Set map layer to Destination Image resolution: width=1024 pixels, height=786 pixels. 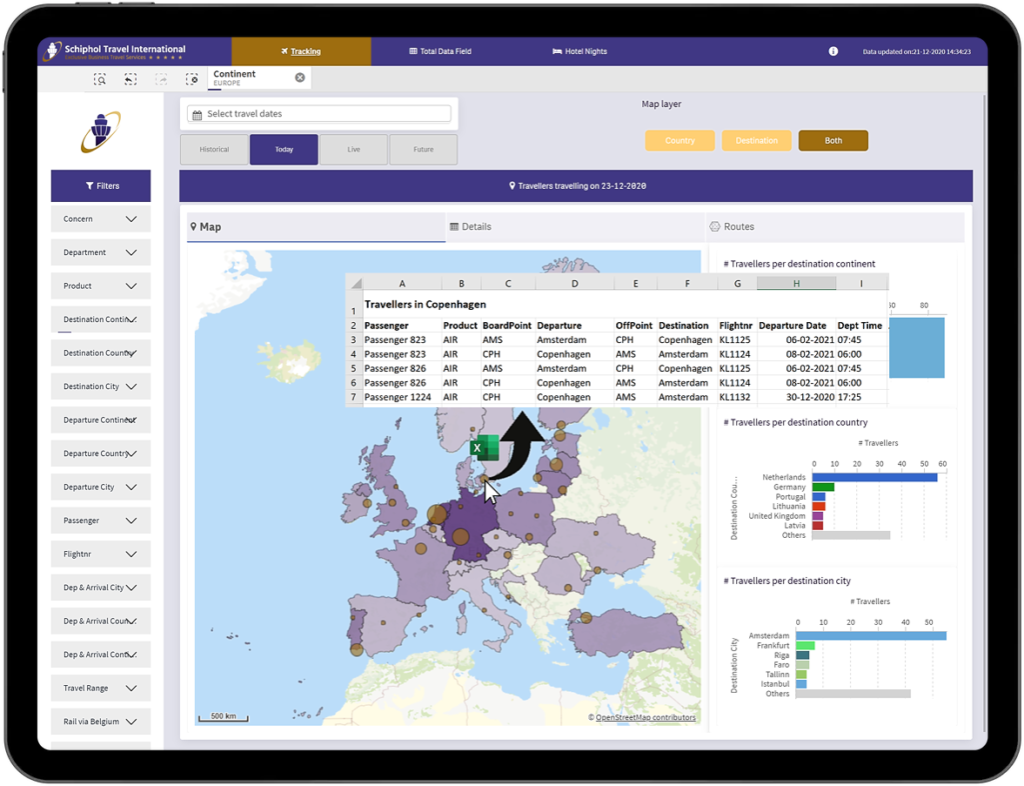click(756, 140)
